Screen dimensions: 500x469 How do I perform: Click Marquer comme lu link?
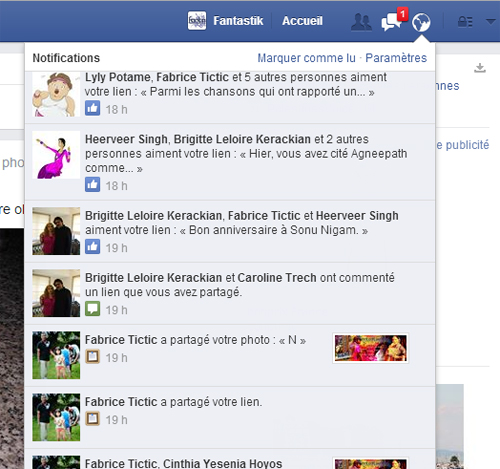(306, 58)
